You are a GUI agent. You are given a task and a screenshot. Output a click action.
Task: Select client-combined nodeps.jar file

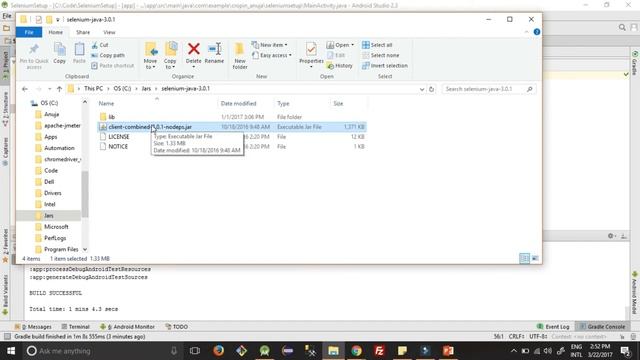(x=232, y=127)
